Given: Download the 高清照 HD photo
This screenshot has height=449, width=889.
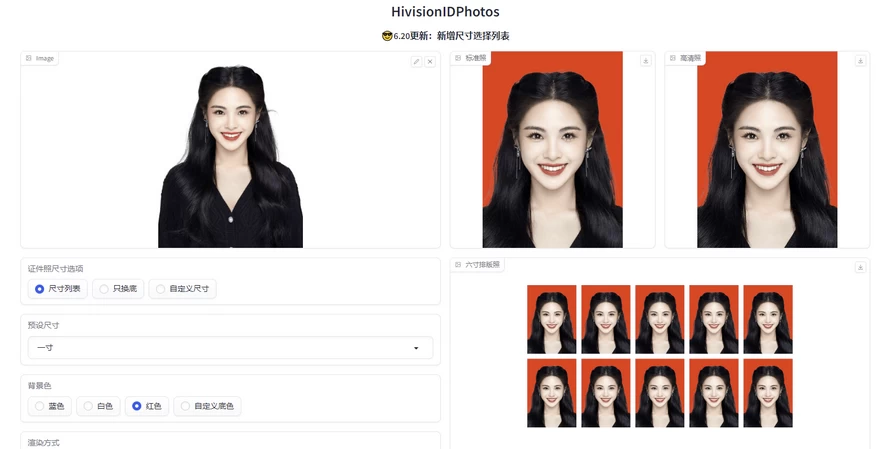Looking at the screenshot, I should [860, 61].
